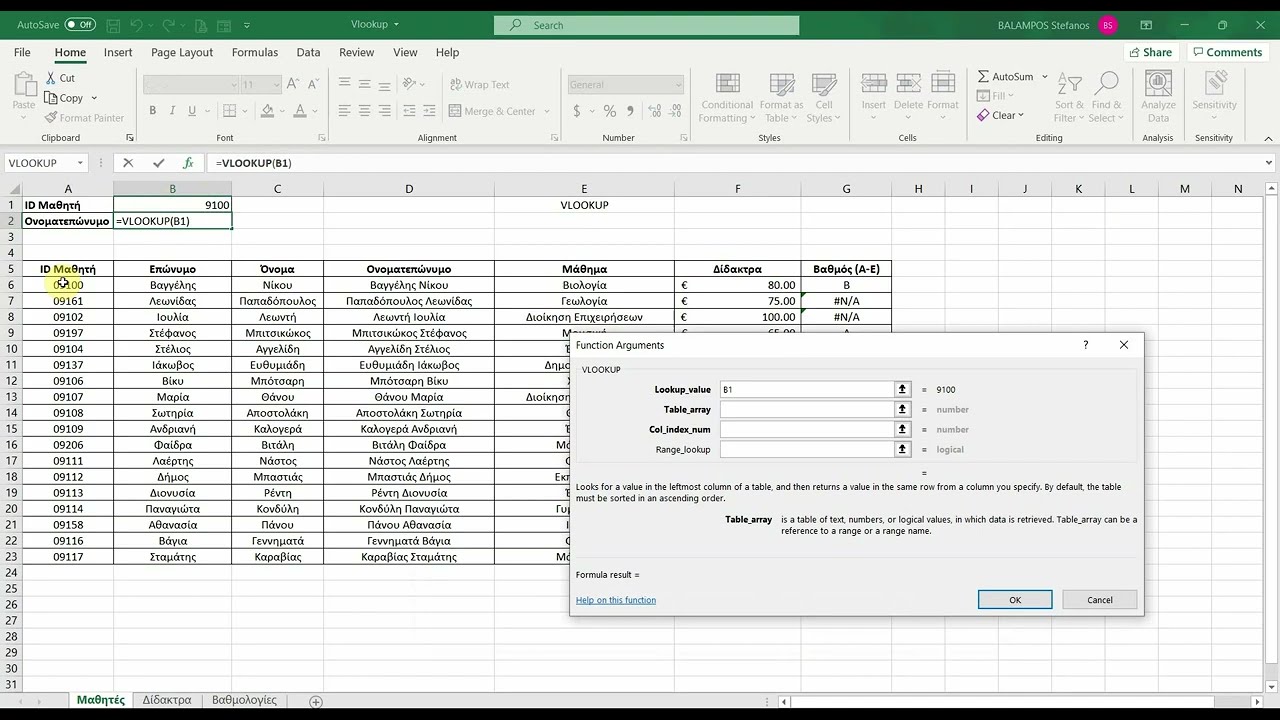Switch to the Formulas tab

(x=255, y=52)
